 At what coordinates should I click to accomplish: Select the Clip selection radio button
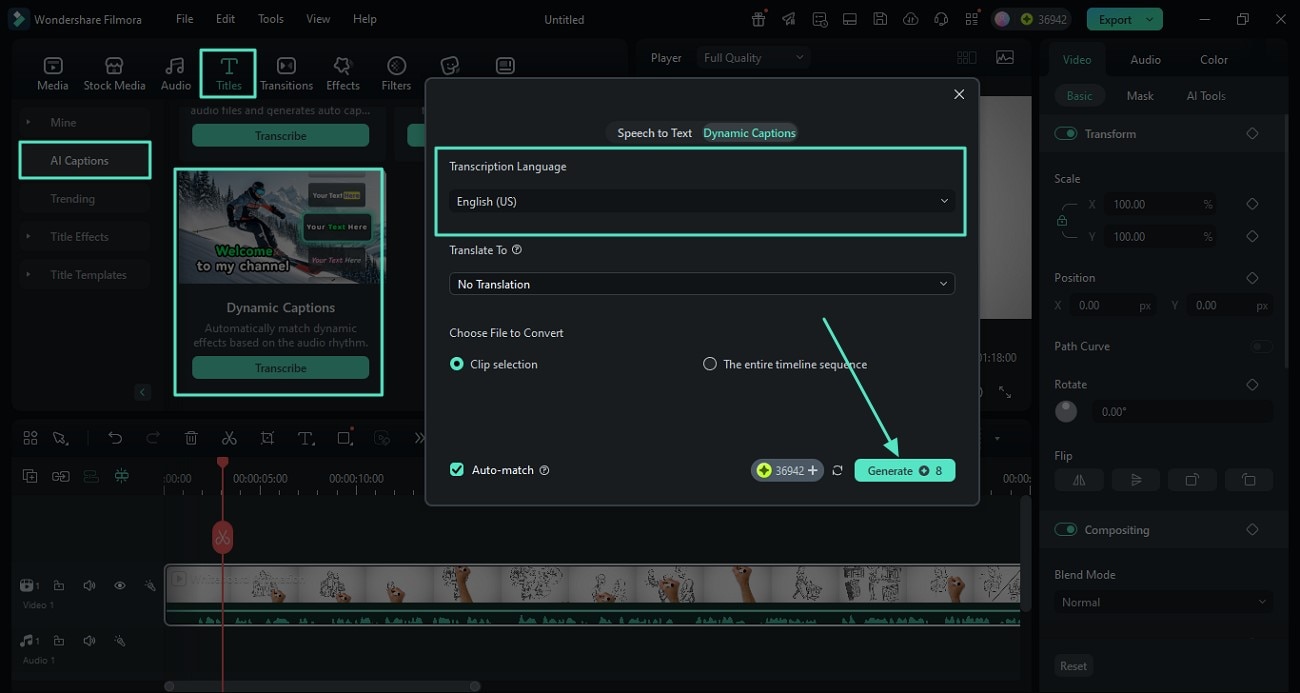coord(457,364)
